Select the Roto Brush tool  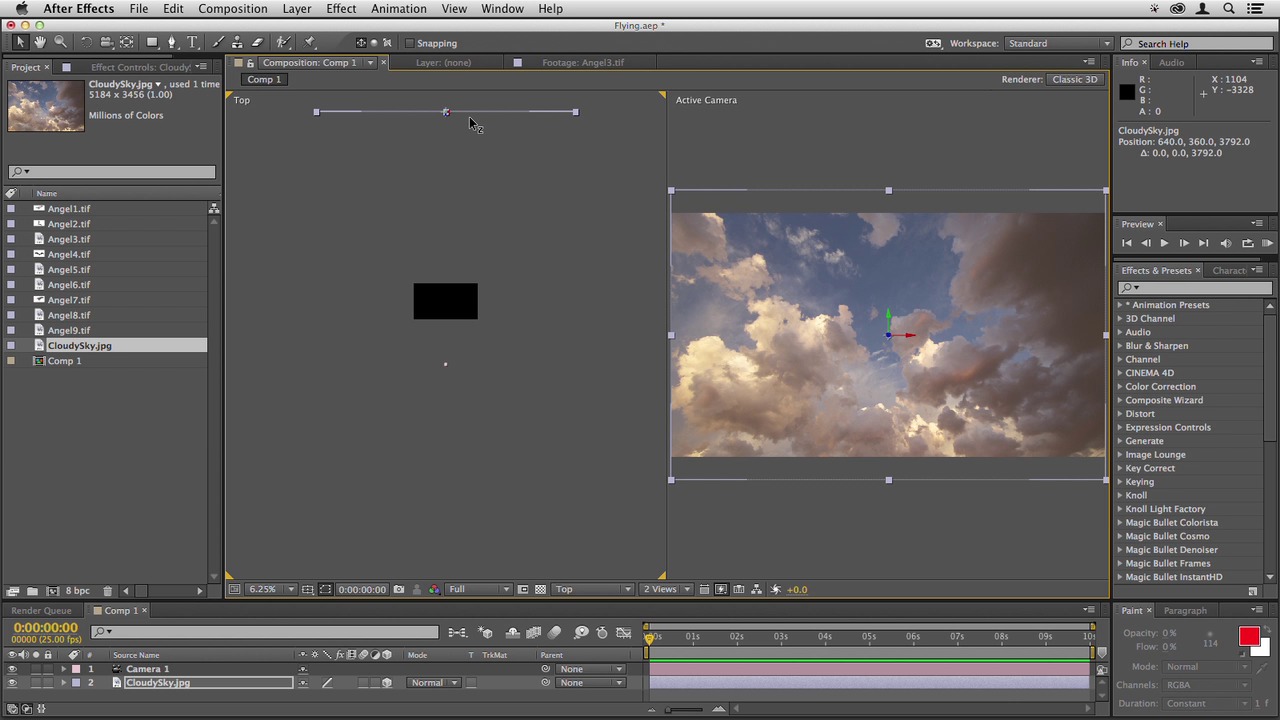pyautogui.click(x=284, y=42)
